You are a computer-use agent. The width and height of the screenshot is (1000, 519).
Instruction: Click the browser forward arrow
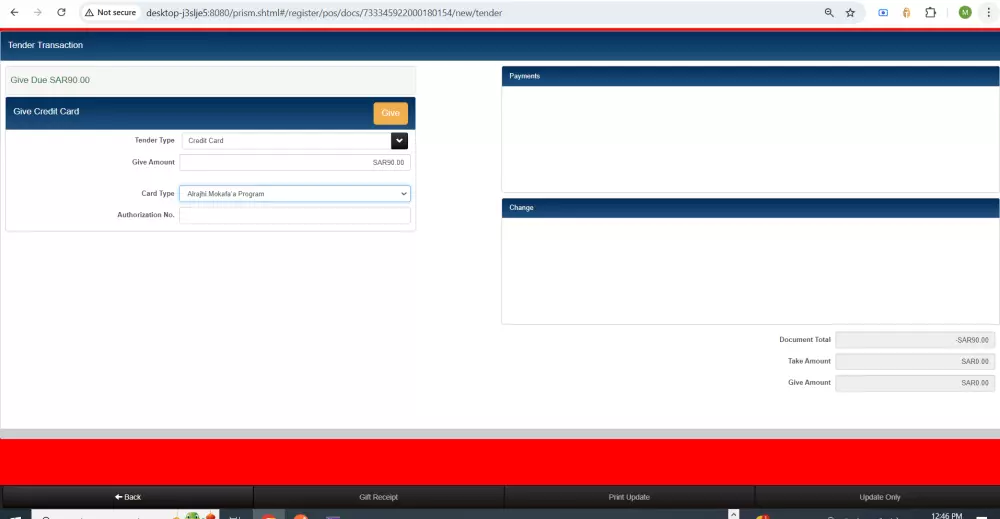(x=38, y=12)
